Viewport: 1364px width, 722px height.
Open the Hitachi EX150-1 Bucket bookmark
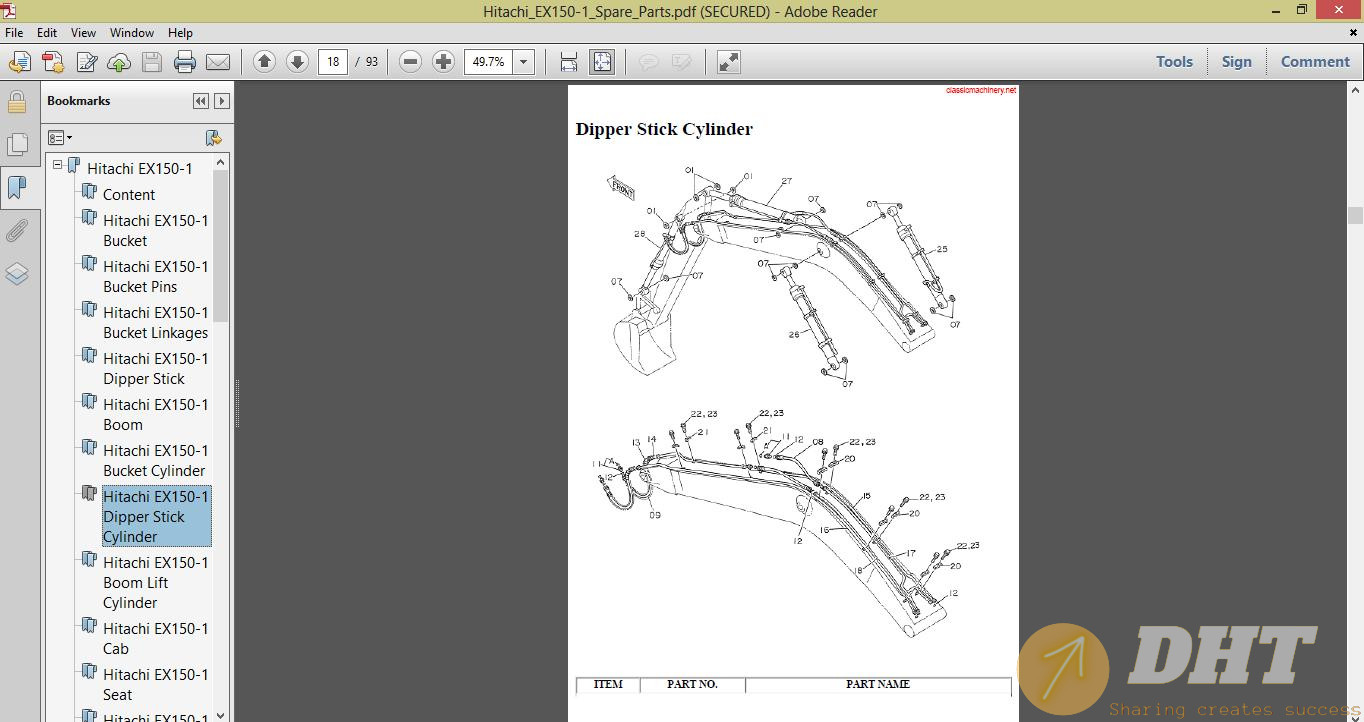tap(156, 231)
